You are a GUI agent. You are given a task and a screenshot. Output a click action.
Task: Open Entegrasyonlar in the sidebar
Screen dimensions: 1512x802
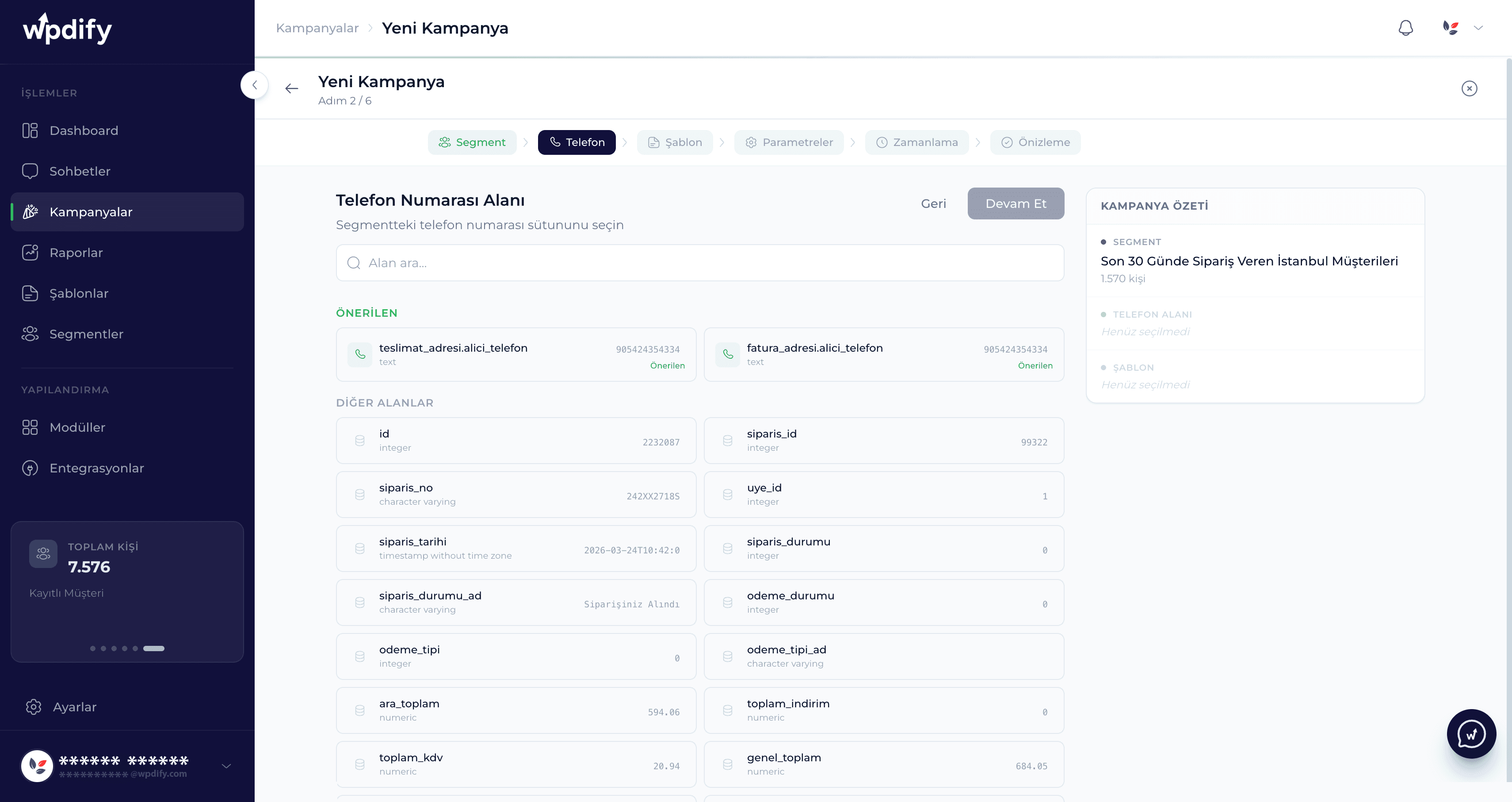tap(127, 468)
